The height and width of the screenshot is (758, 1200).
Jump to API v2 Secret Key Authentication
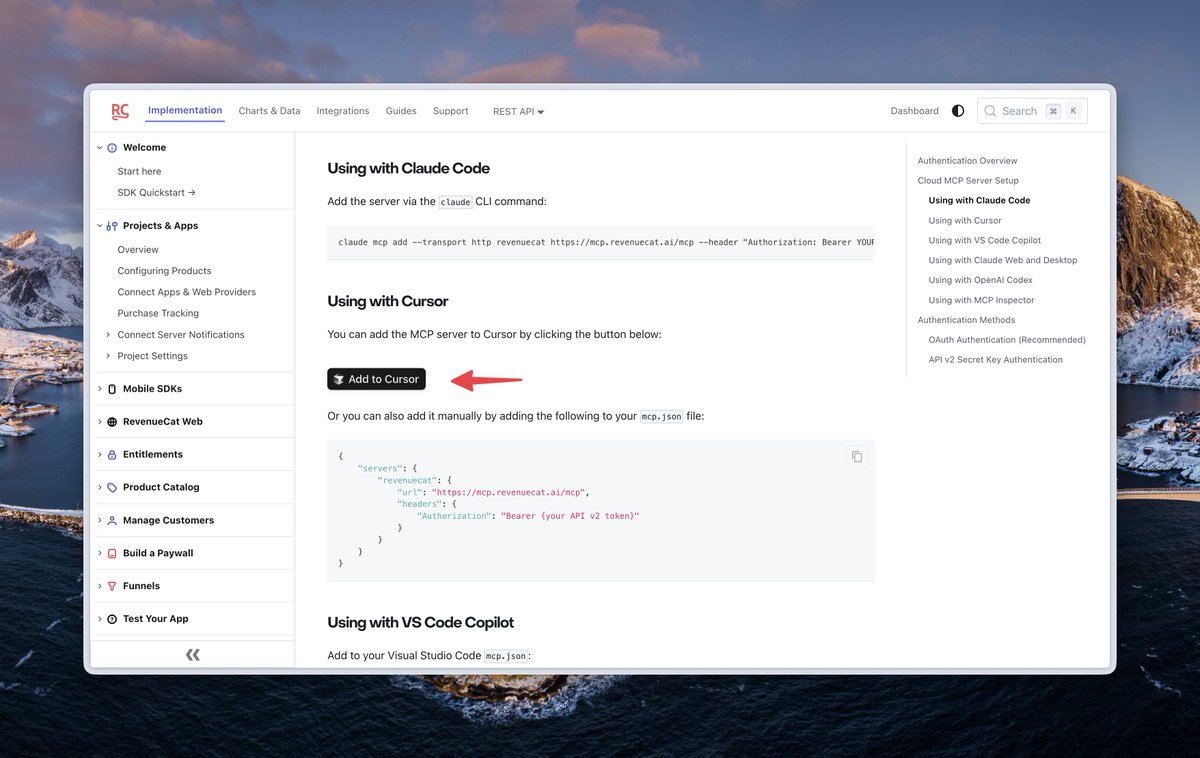pos(996,360)
